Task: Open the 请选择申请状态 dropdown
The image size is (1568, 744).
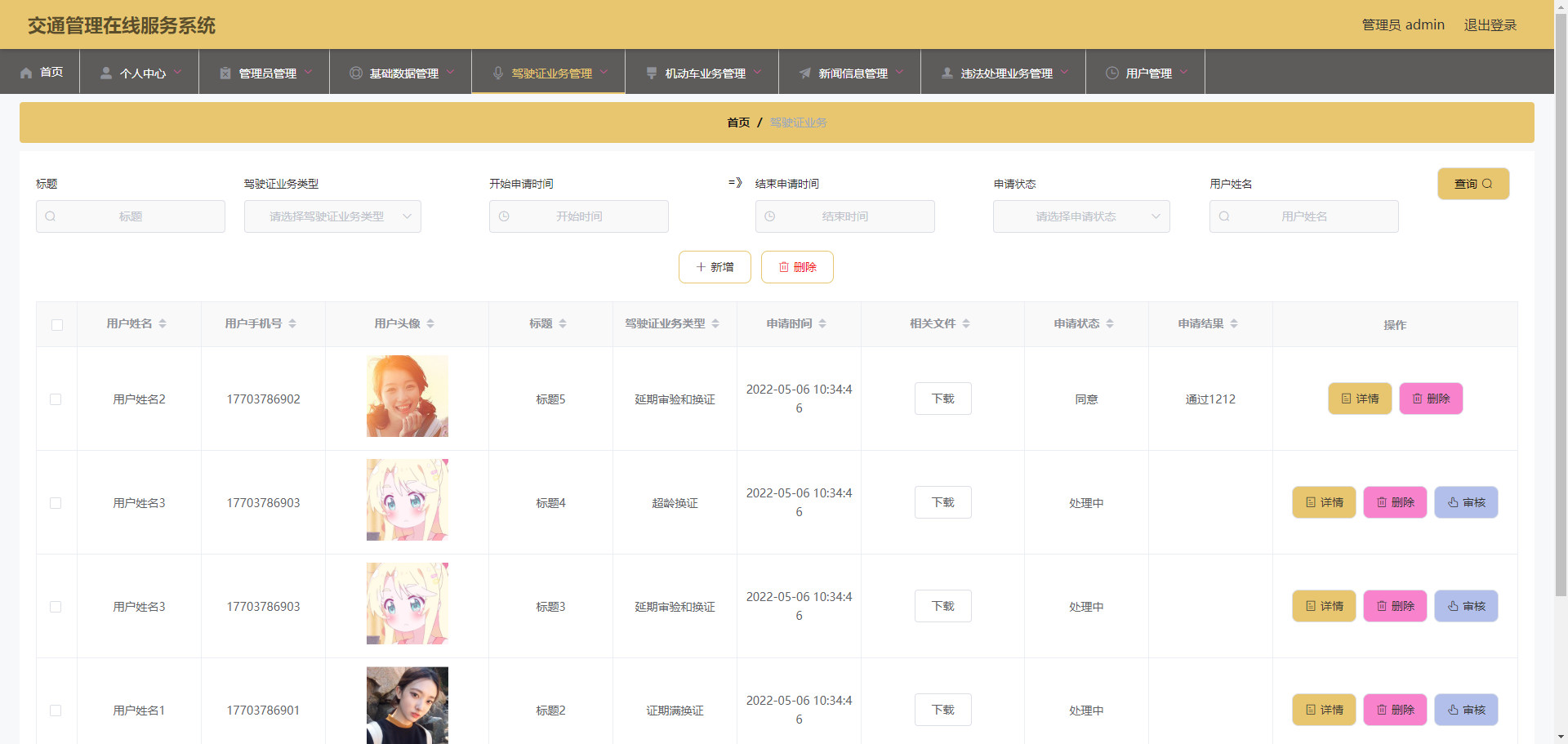Action: [x=1081, y=216]
